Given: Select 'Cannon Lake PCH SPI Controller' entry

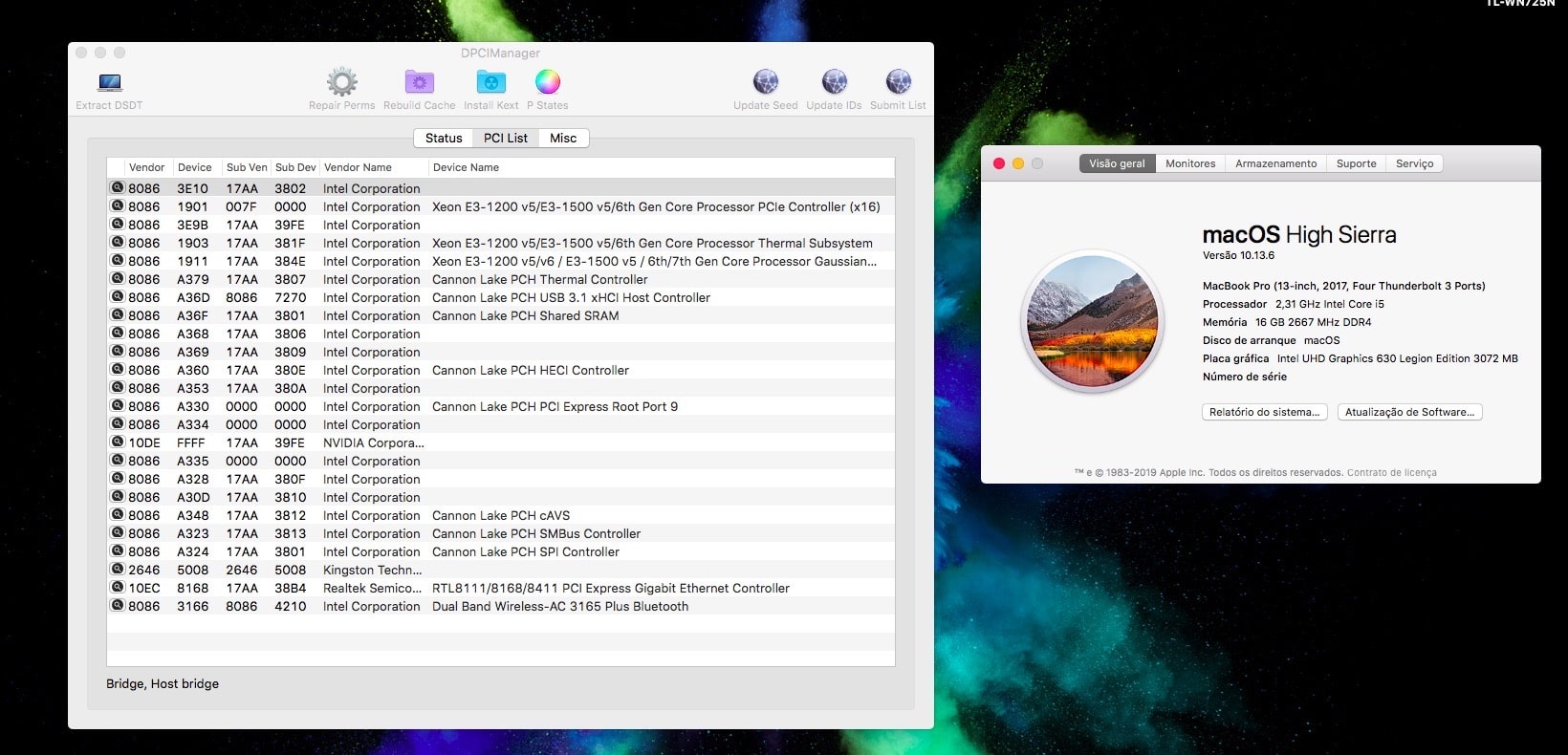Looking at the screenshot, I should 526,551.
